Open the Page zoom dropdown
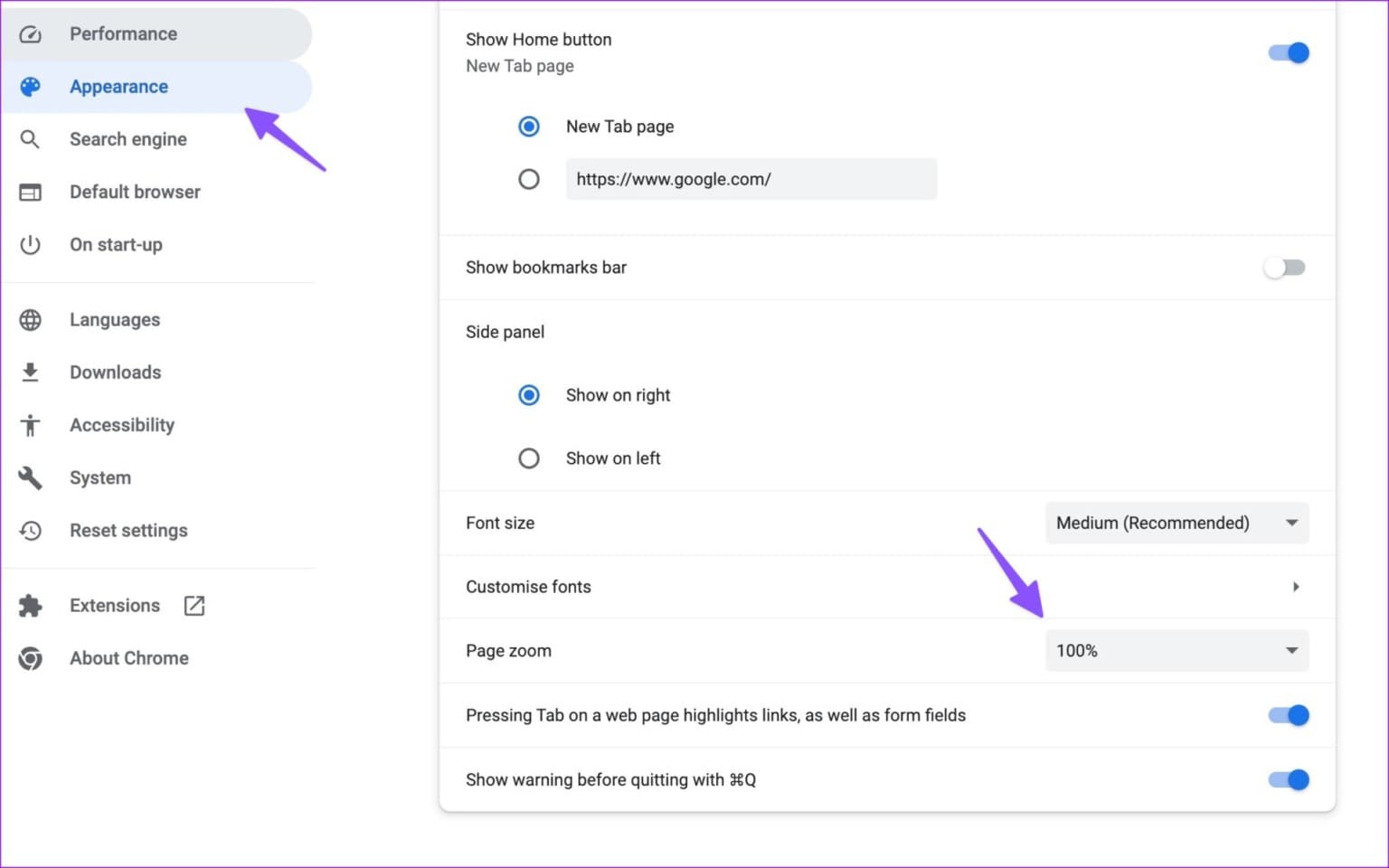Screen dimensions: 1389x868 [1176, 651]
